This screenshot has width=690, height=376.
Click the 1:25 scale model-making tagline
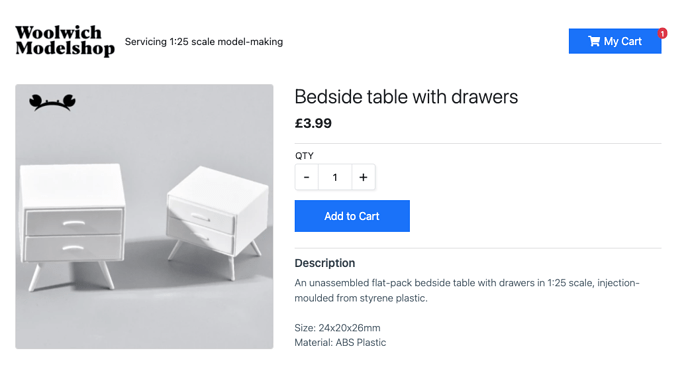[x=204, y=42]
